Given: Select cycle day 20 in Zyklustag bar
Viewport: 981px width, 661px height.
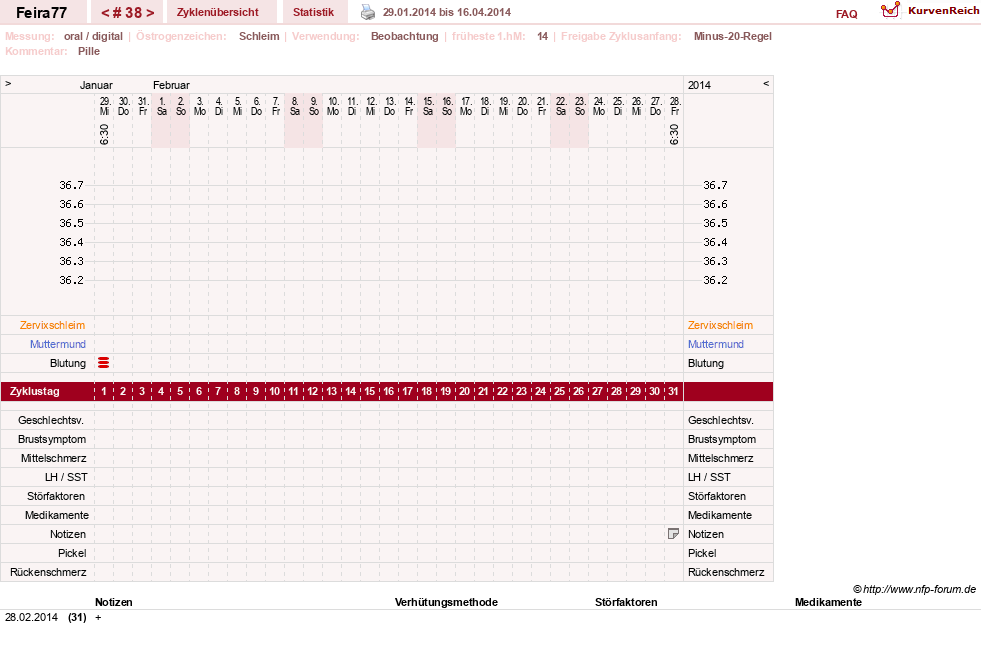Looking at the screenshot, I should 464,391.
